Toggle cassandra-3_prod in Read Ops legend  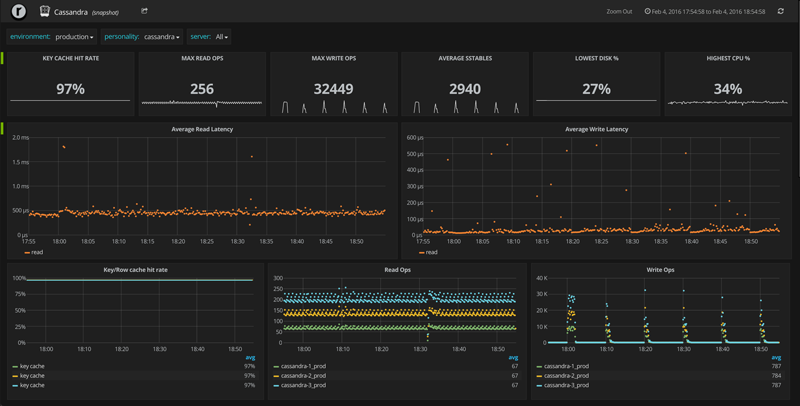click(304, 385)
